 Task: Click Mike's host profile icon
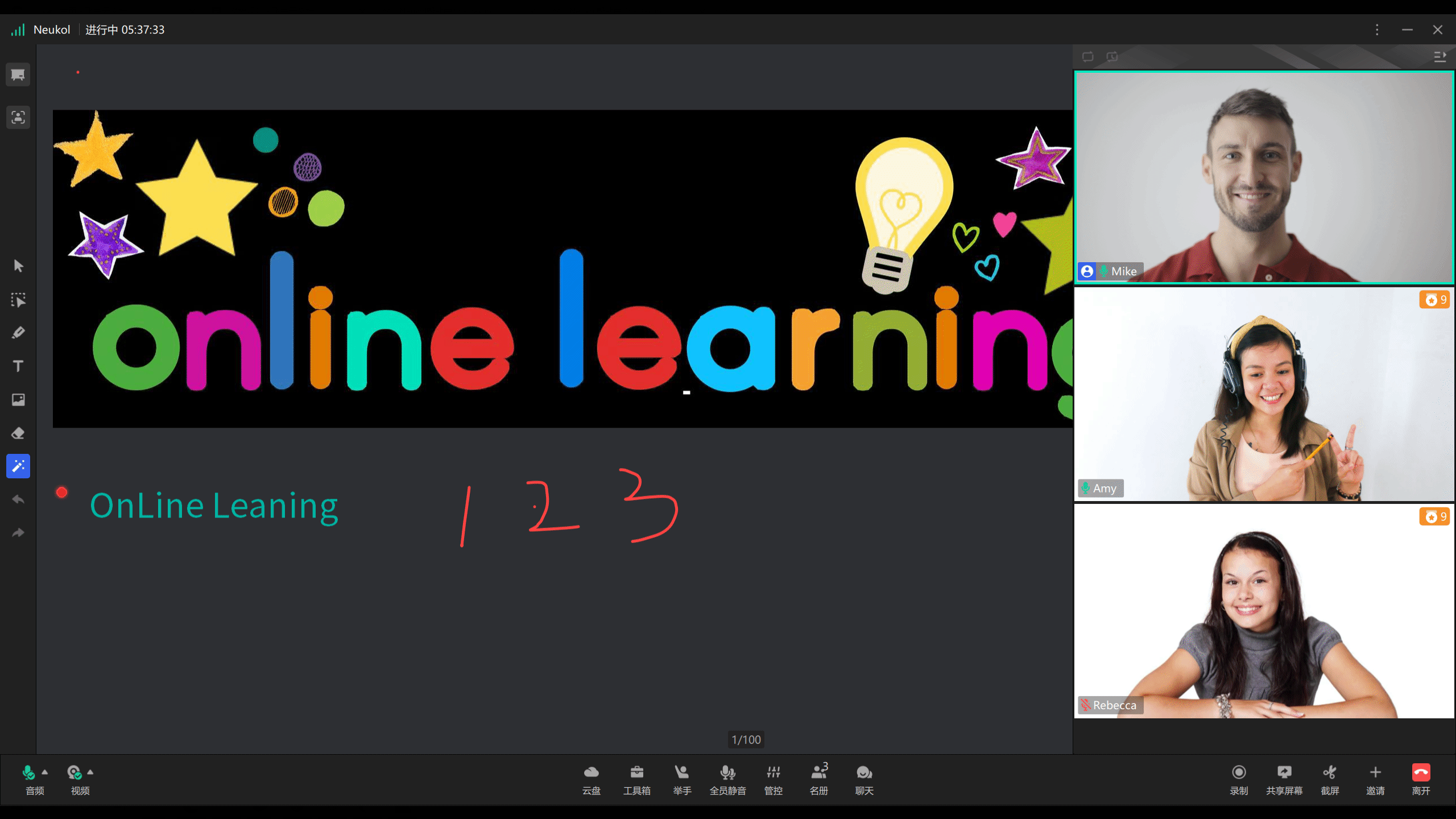(x=1087, y=271)
